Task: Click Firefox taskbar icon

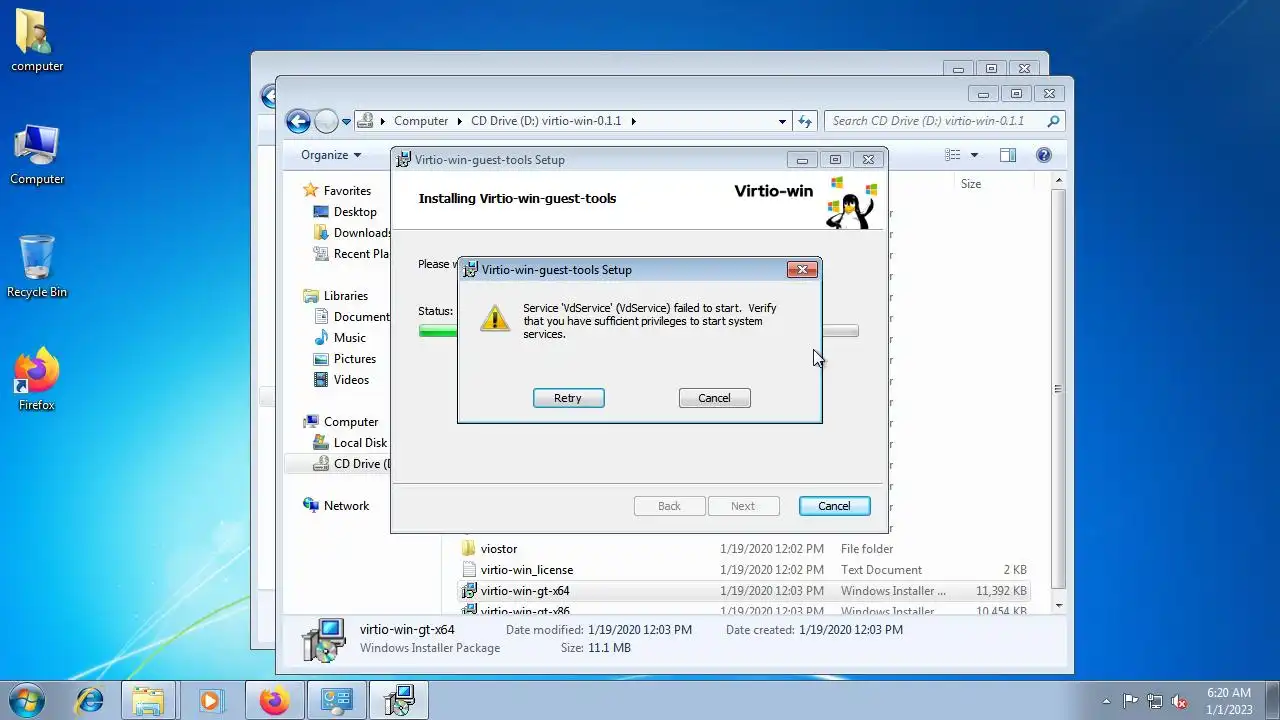Action: 273,701
